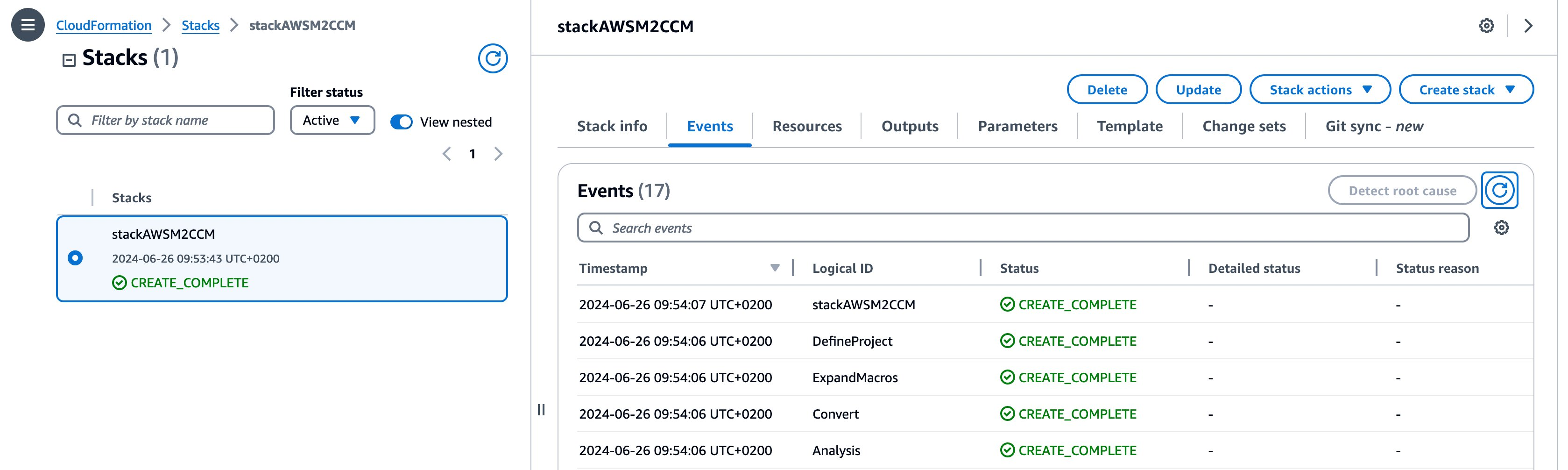Switch to the Resources tab
This screenshot has height=470, width=1568.
[x=806, y=126]
